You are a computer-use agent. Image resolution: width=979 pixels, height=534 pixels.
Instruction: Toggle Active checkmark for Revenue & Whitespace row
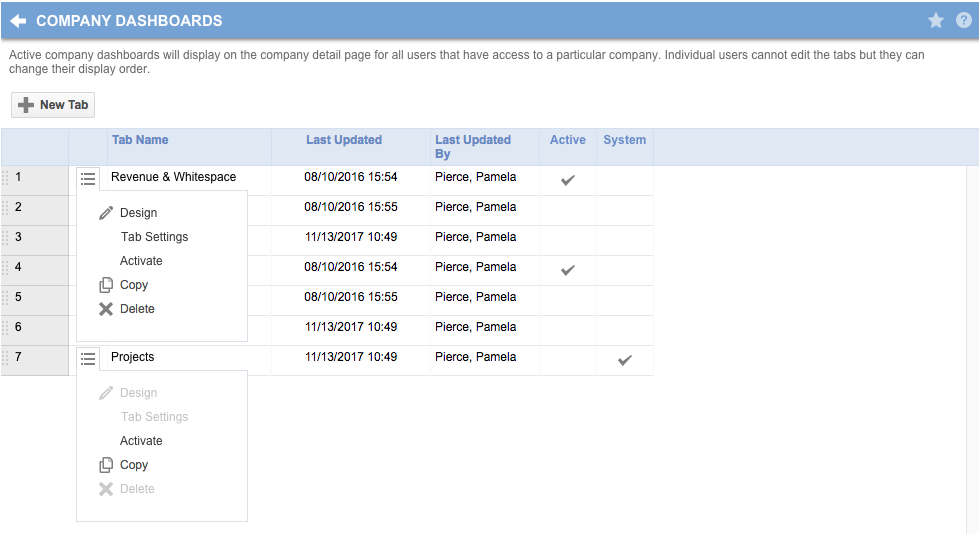(568, 179)
